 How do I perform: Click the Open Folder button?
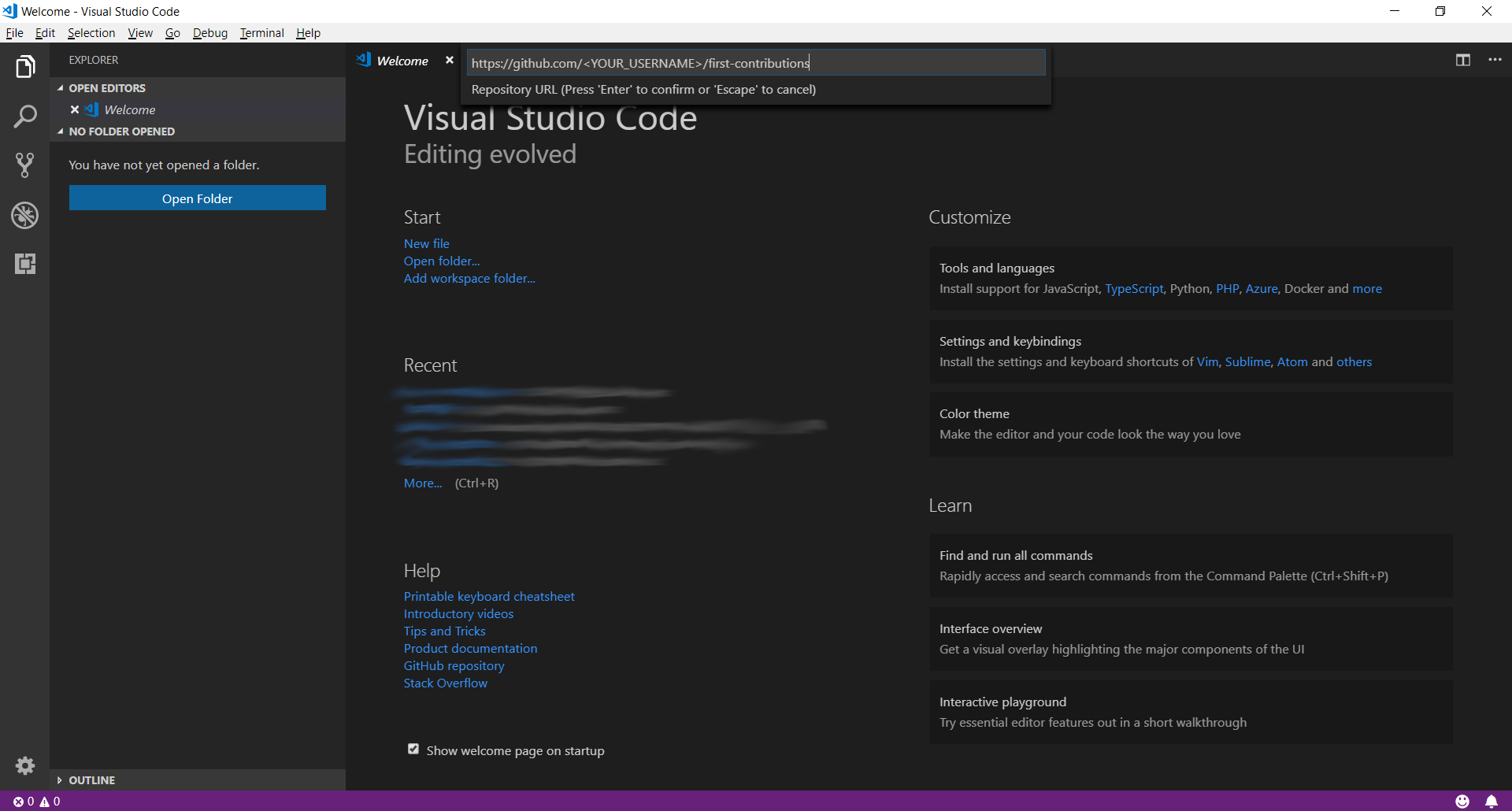click(x=197, y=198)
